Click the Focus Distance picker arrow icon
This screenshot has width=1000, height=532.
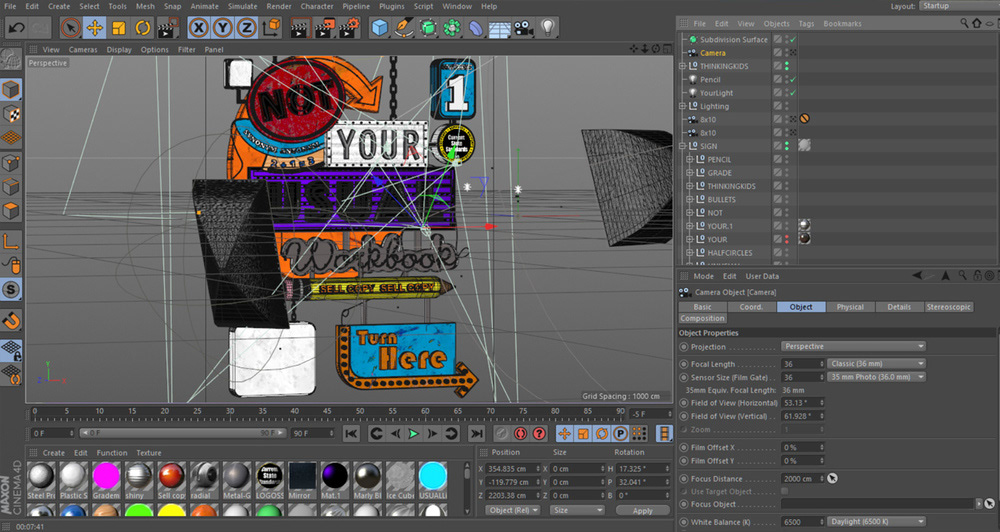[x=832, y=478]
